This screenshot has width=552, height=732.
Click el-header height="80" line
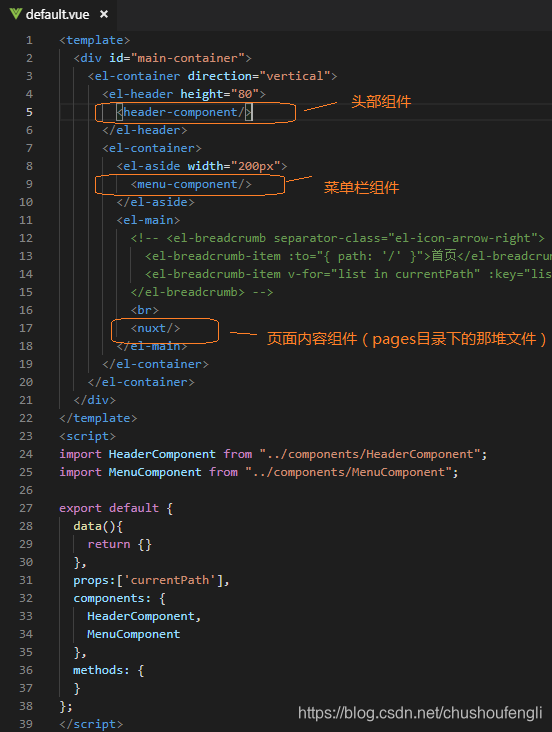184,94
